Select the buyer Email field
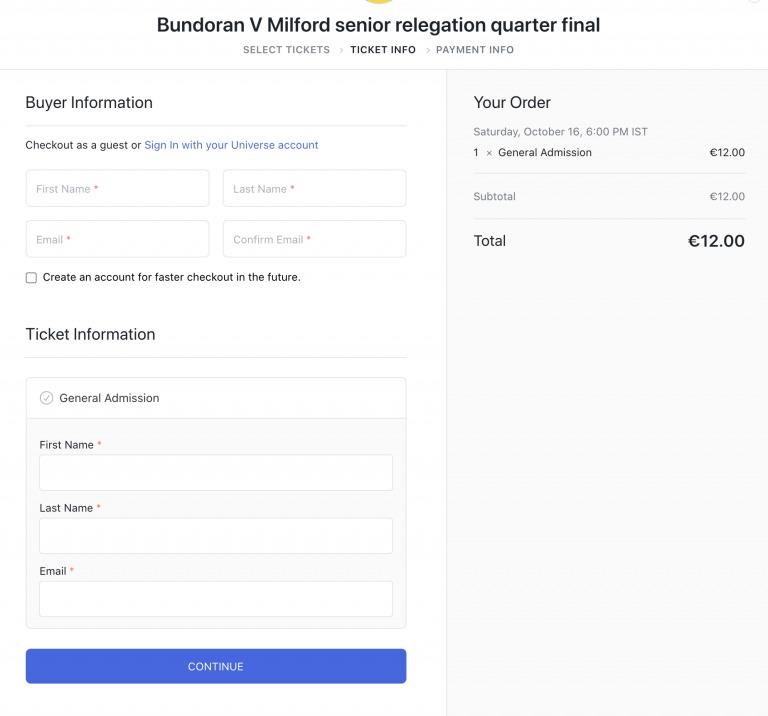 (117, 239)
